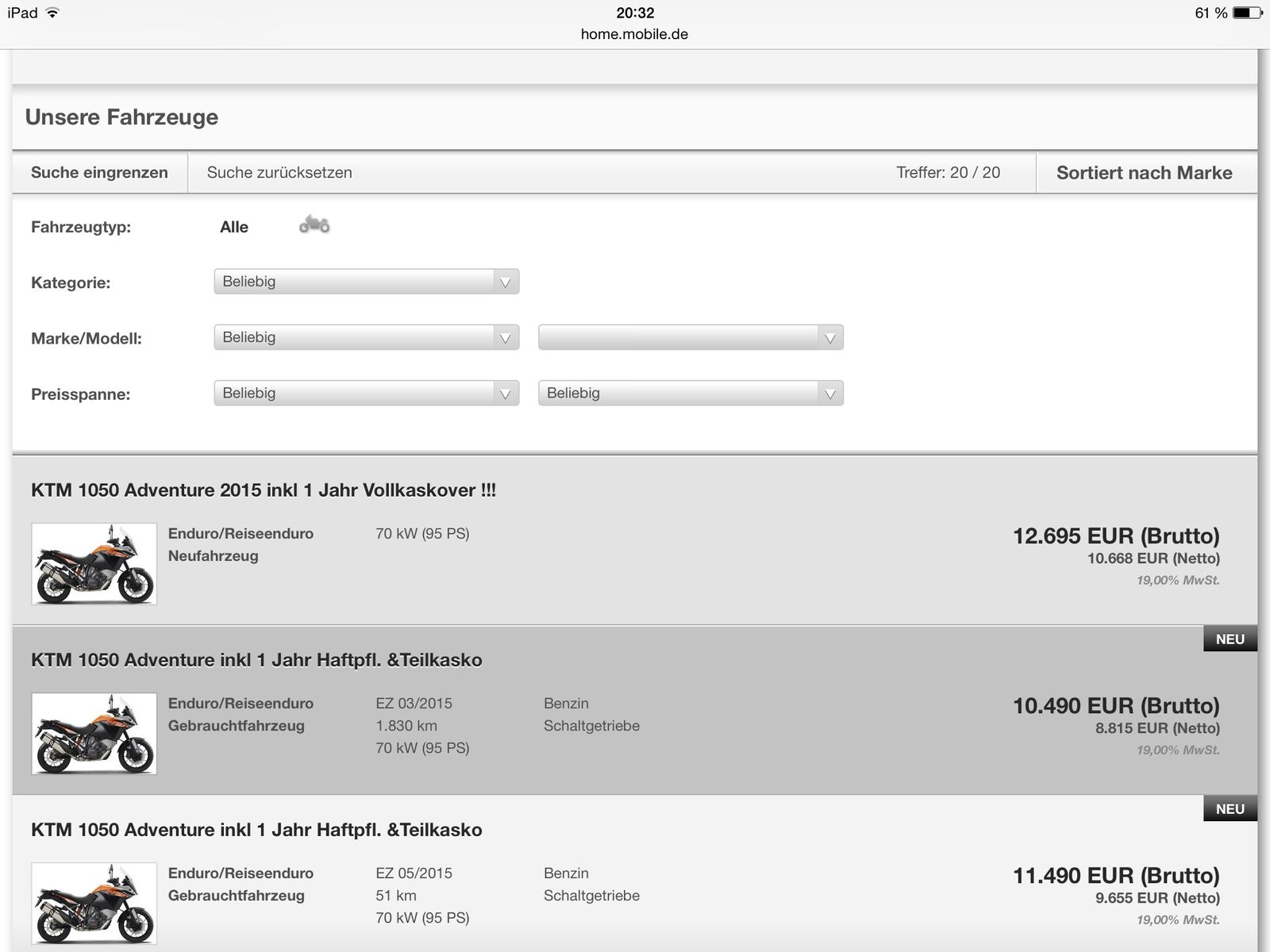Tap the Wi-Fi status icon

click(x=52, y=13)
